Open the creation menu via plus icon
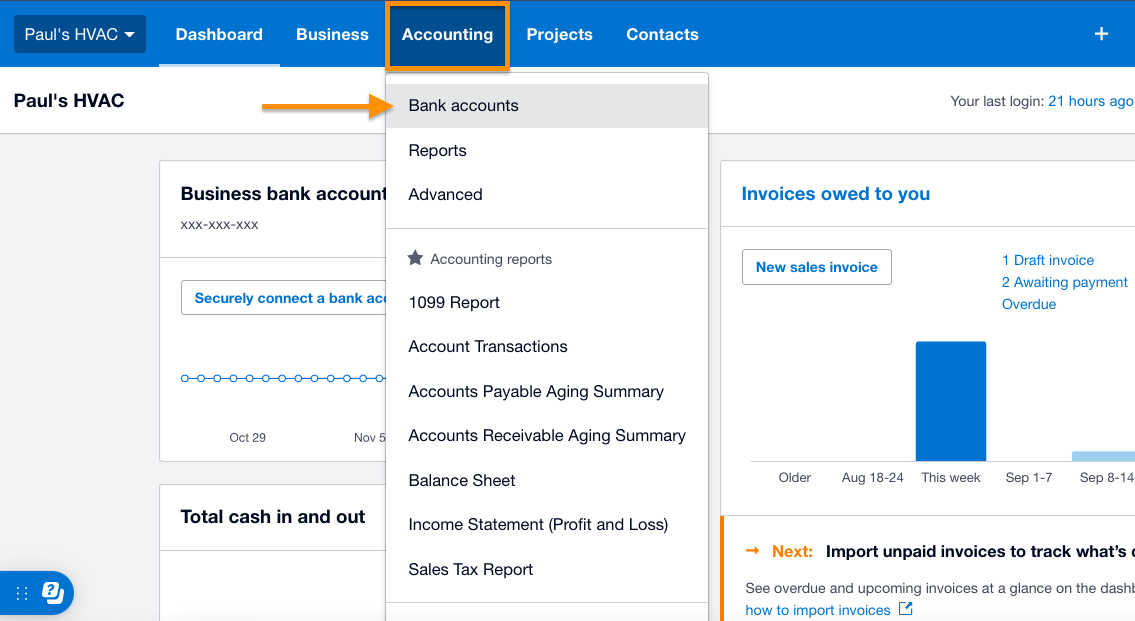The height and width of the screenshot is (621, 1135). pos(1100,33)
